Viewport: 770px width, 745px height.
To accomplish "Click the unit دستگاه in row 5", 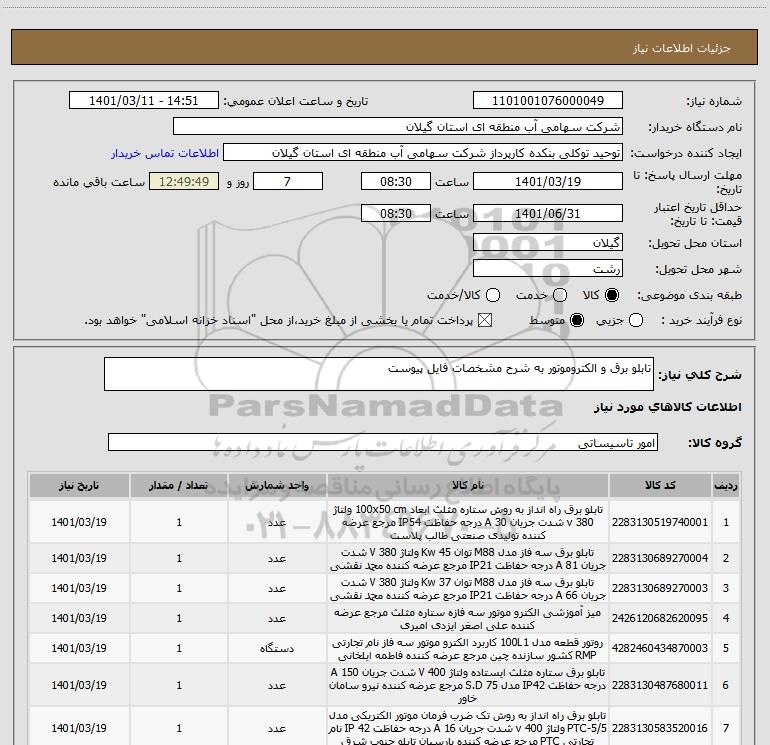I will coord(277,648).
